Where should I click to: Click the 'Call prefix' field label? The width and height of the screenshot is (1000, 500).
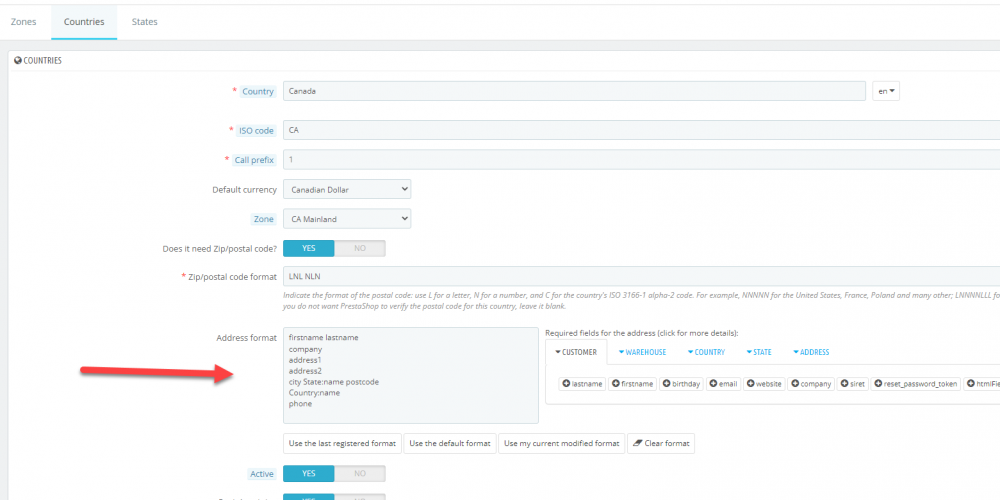[254, 160]
